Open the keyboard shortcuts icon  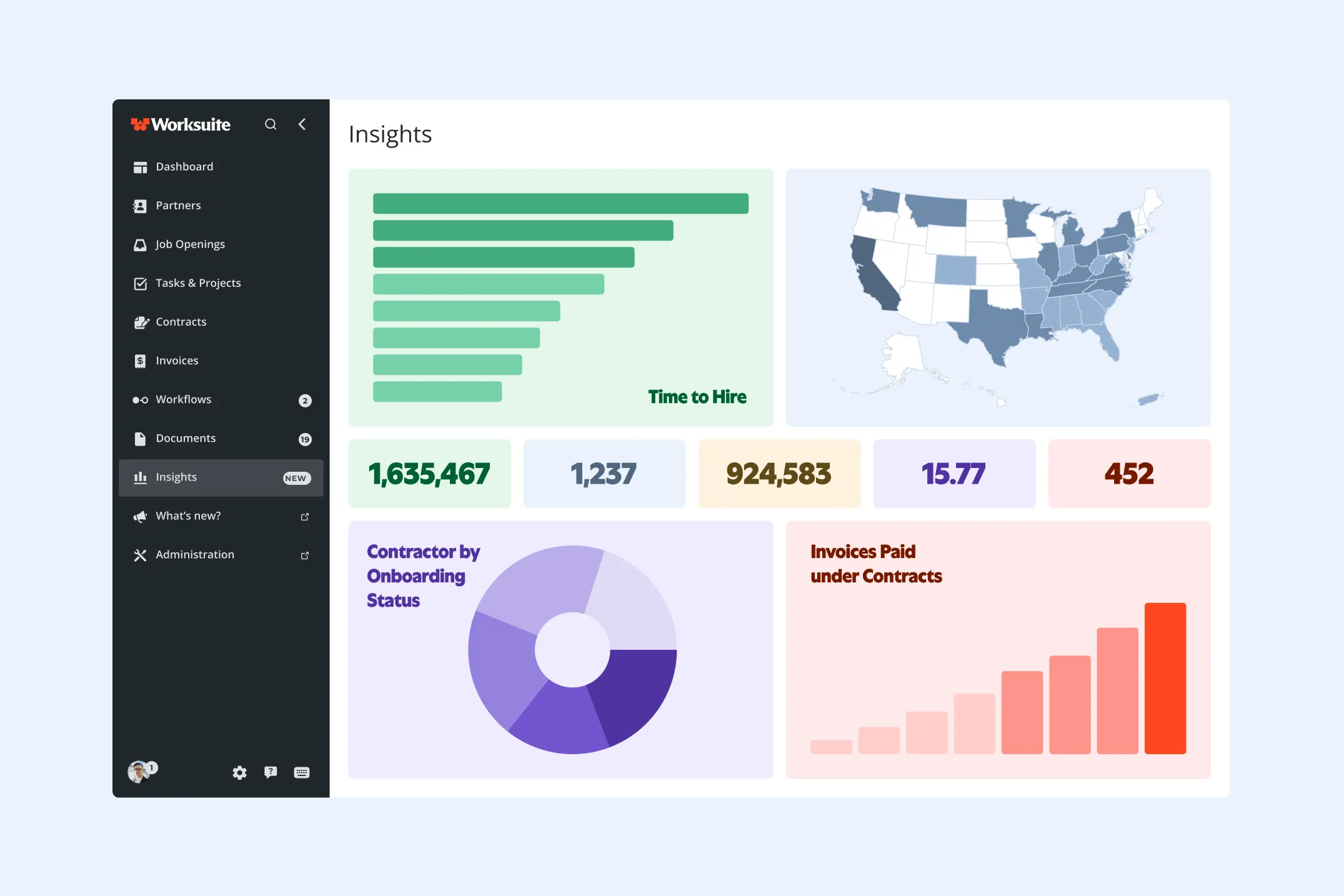pos(302,773)
